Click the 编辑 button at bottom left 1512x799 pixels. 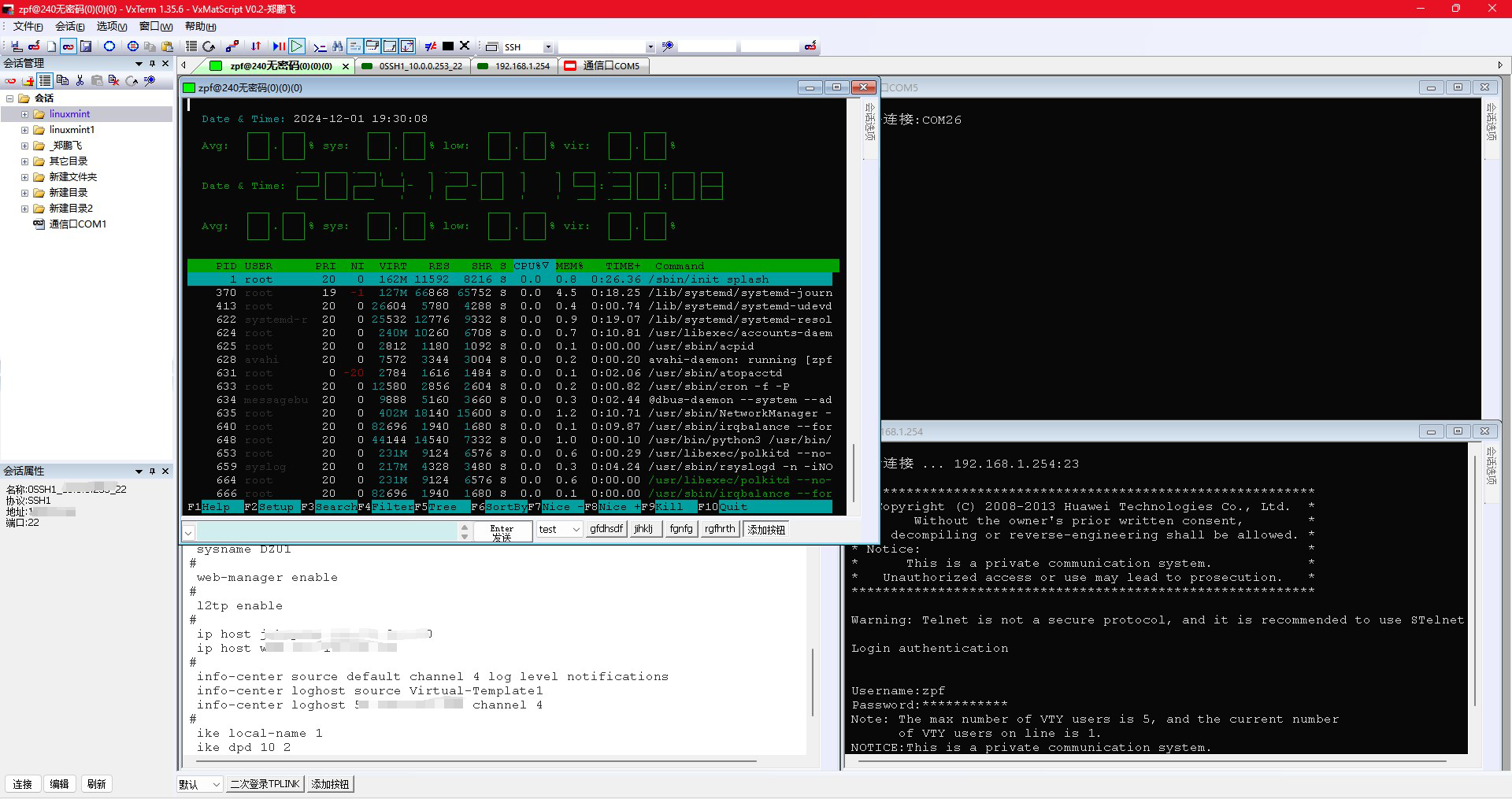pos(59,784)
